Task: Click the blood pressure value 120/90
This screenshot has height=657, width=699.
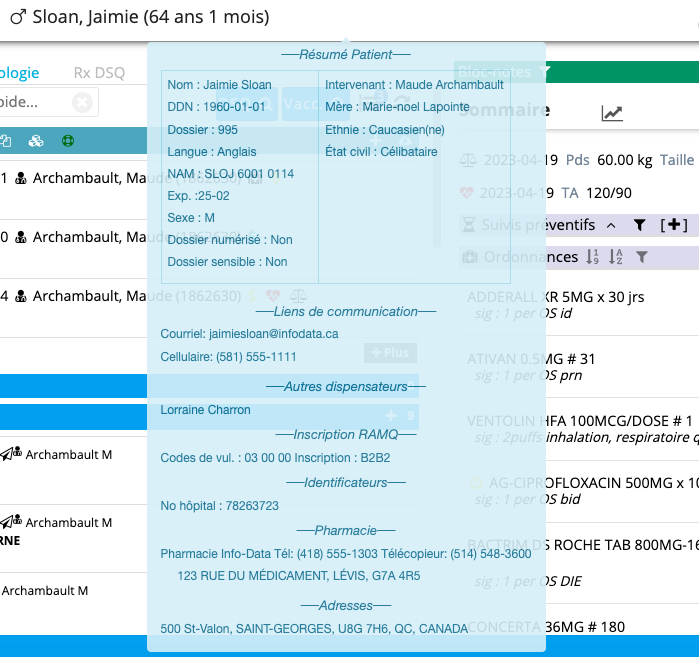Action: tap(609, 193)
